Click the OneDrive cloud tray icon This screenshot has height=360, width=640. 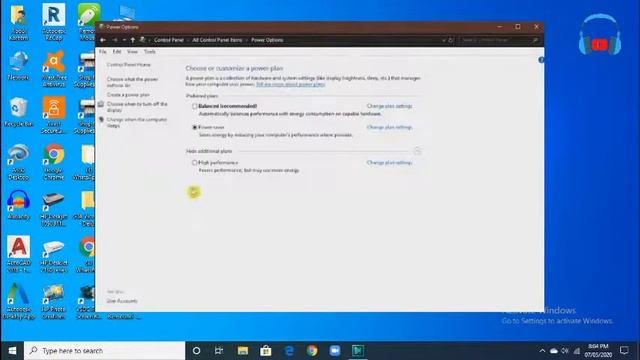(553, 351)
